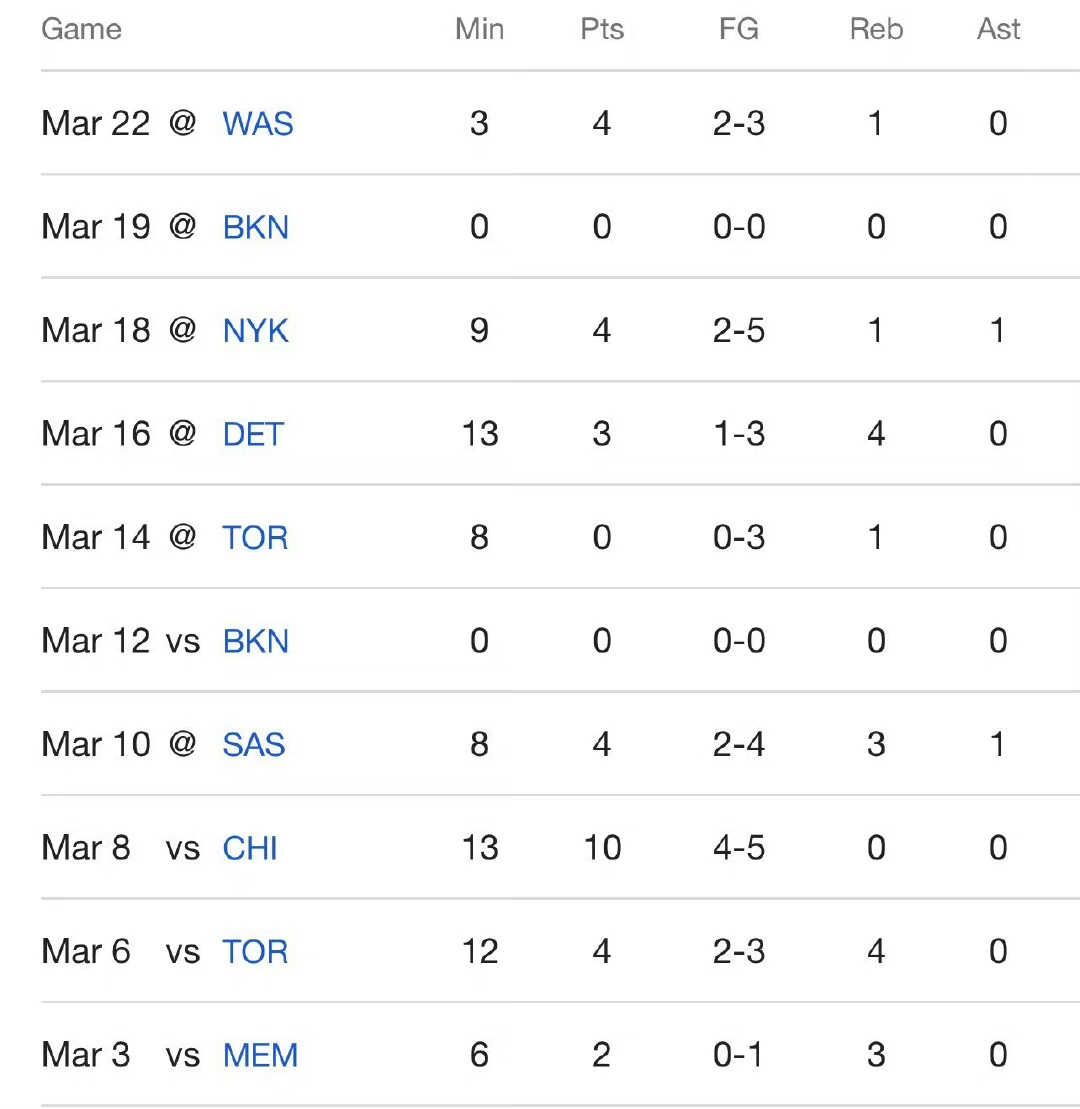Open BKN link for Mar 12 game
This screenshot has width=1080, height=1109.
[x=255, y=641]
